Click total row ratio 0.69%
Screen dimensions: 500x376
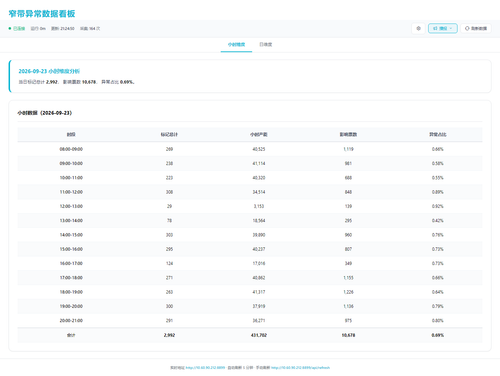pos(438,335)
